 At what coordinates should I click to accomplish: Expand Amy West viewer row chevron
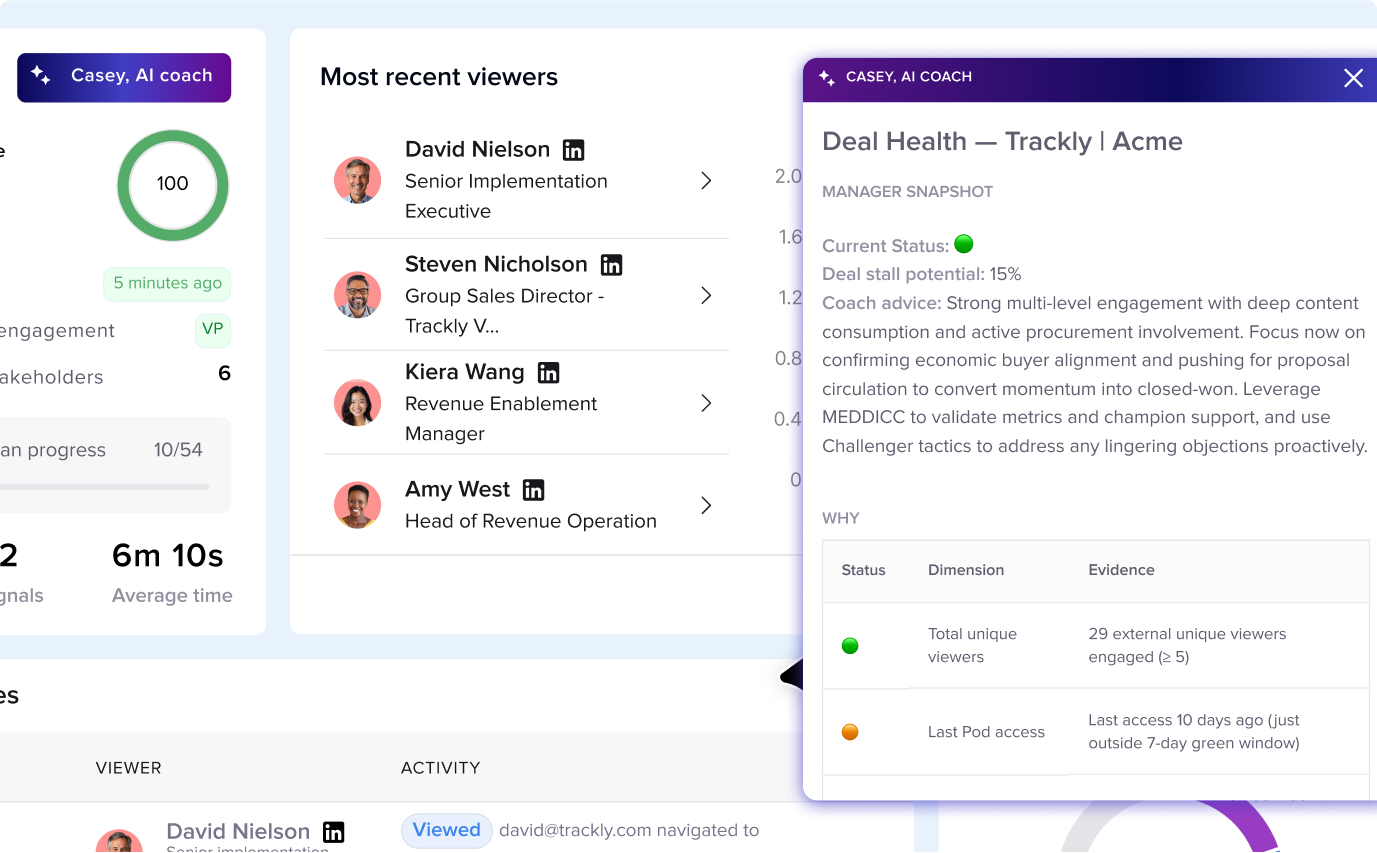[x=706, y=505]
